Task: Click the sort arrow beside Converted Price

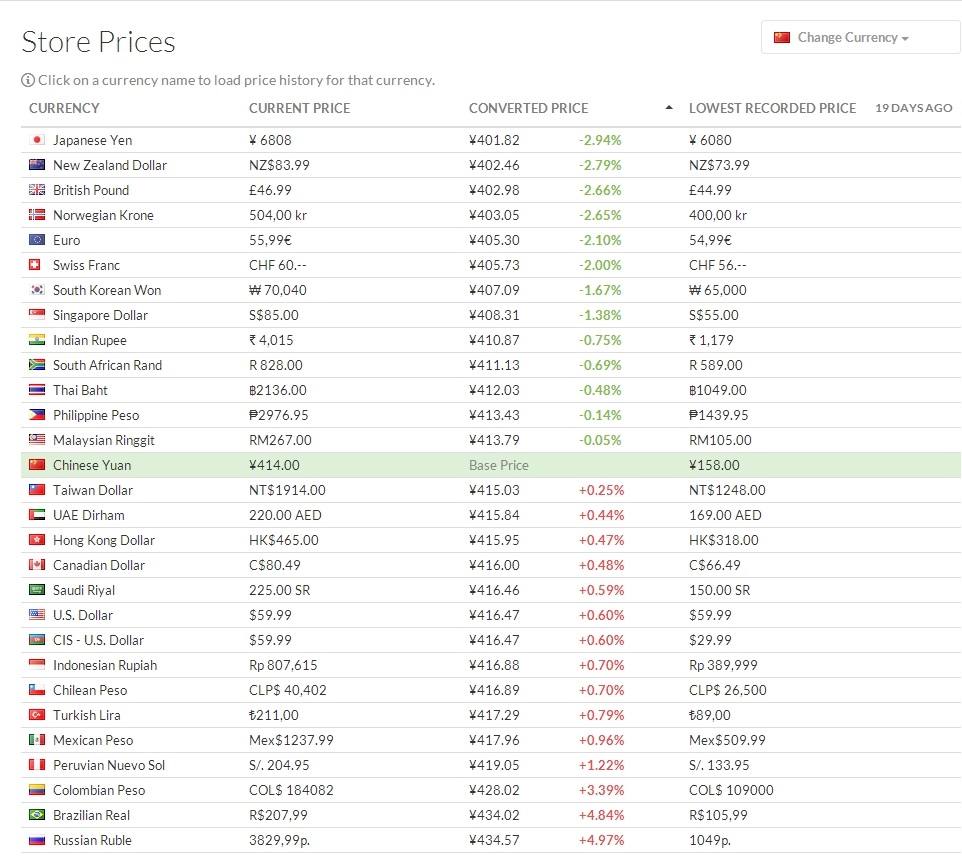Action: coord(669,108)
